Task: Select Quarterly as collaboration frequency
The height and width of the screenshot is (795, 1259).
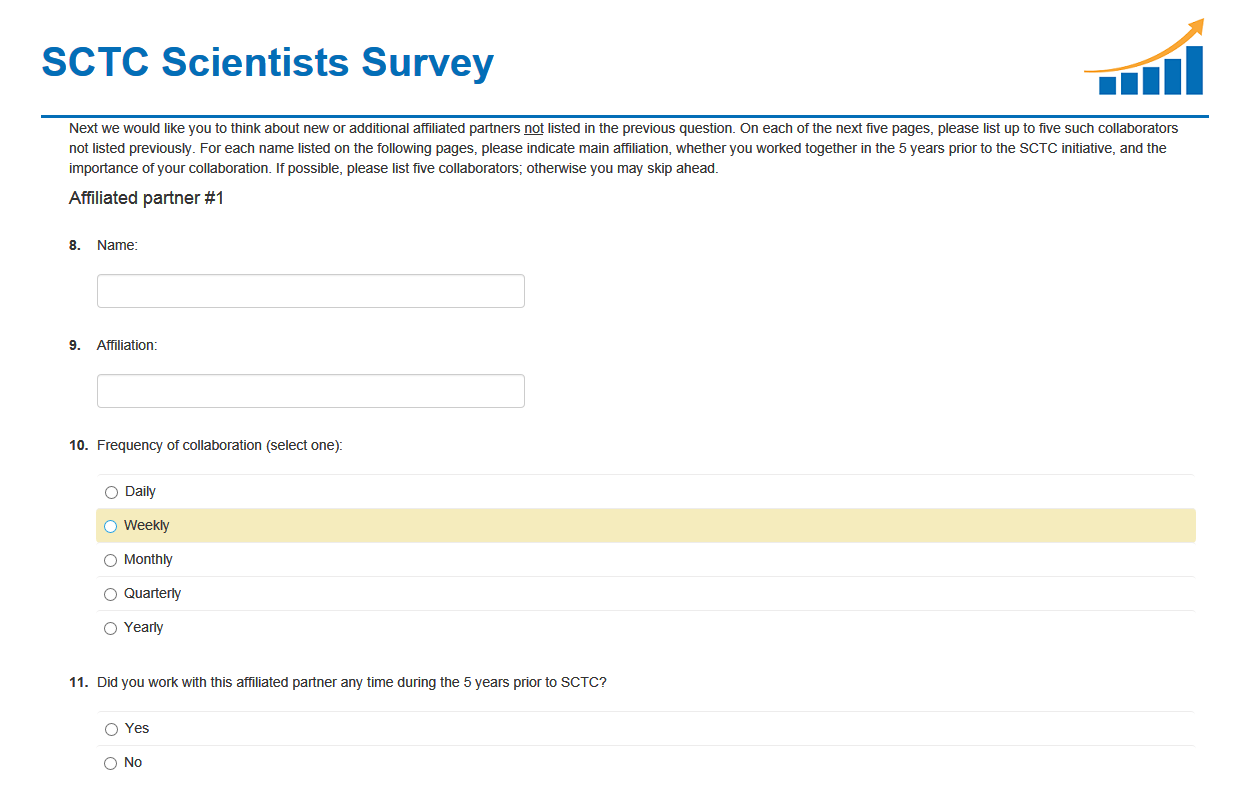Action: point(111,594)
